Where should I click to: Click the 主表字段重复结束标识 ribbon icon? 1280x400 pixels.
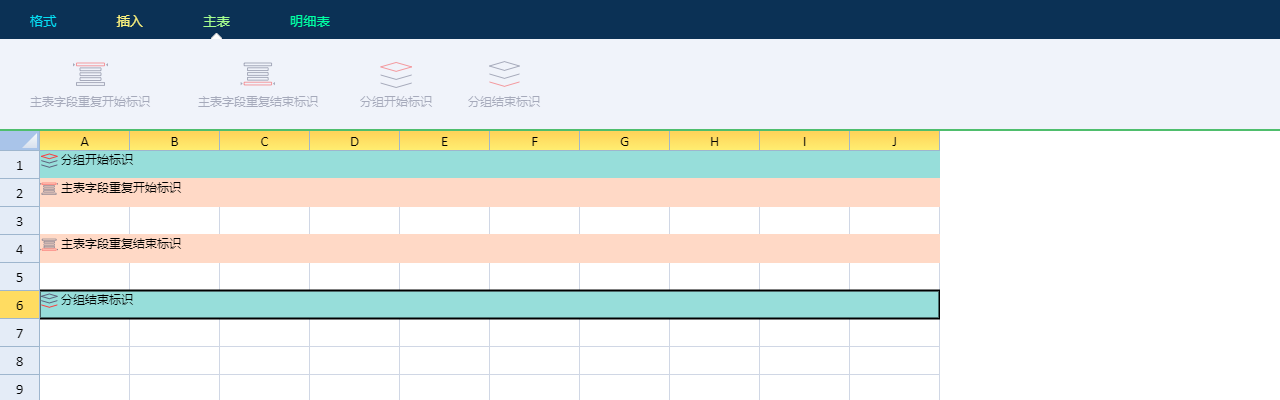click(257, 74)
